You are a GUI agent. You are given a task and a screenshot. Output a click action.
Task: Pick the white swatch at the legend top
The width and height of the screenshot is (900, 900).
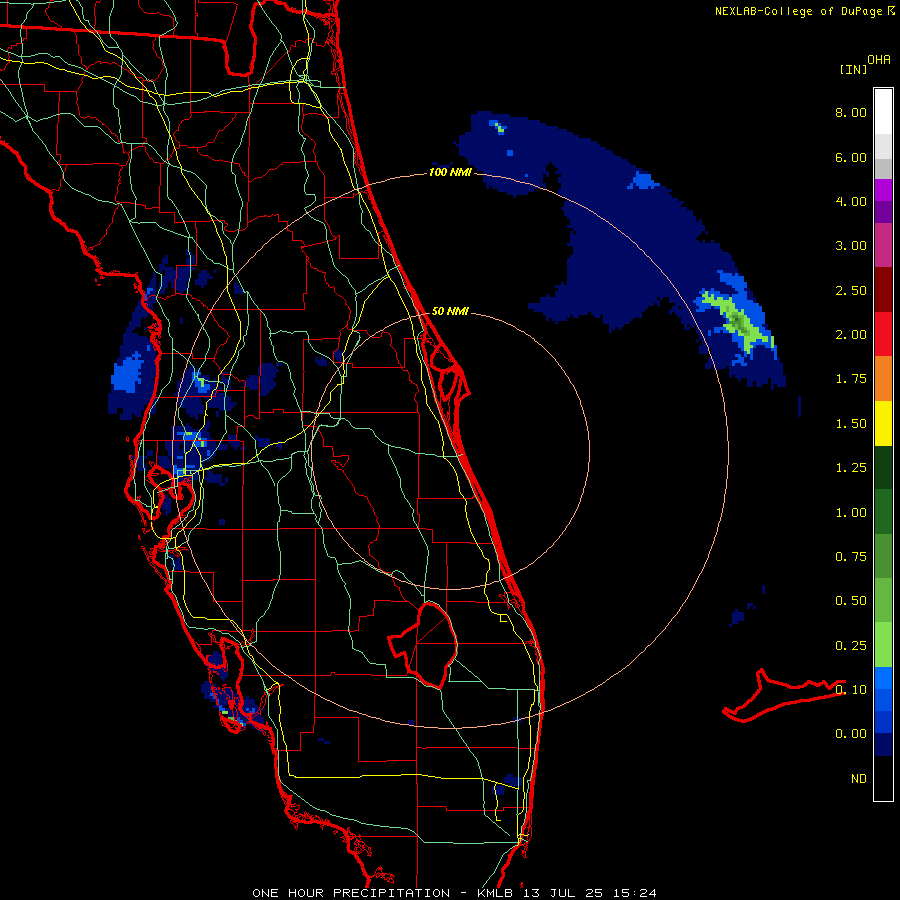[x=883, y=112]
